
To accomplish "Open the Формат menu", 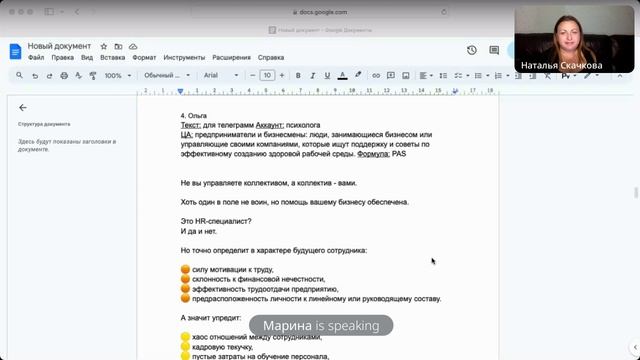I will (x=144, y=58).
